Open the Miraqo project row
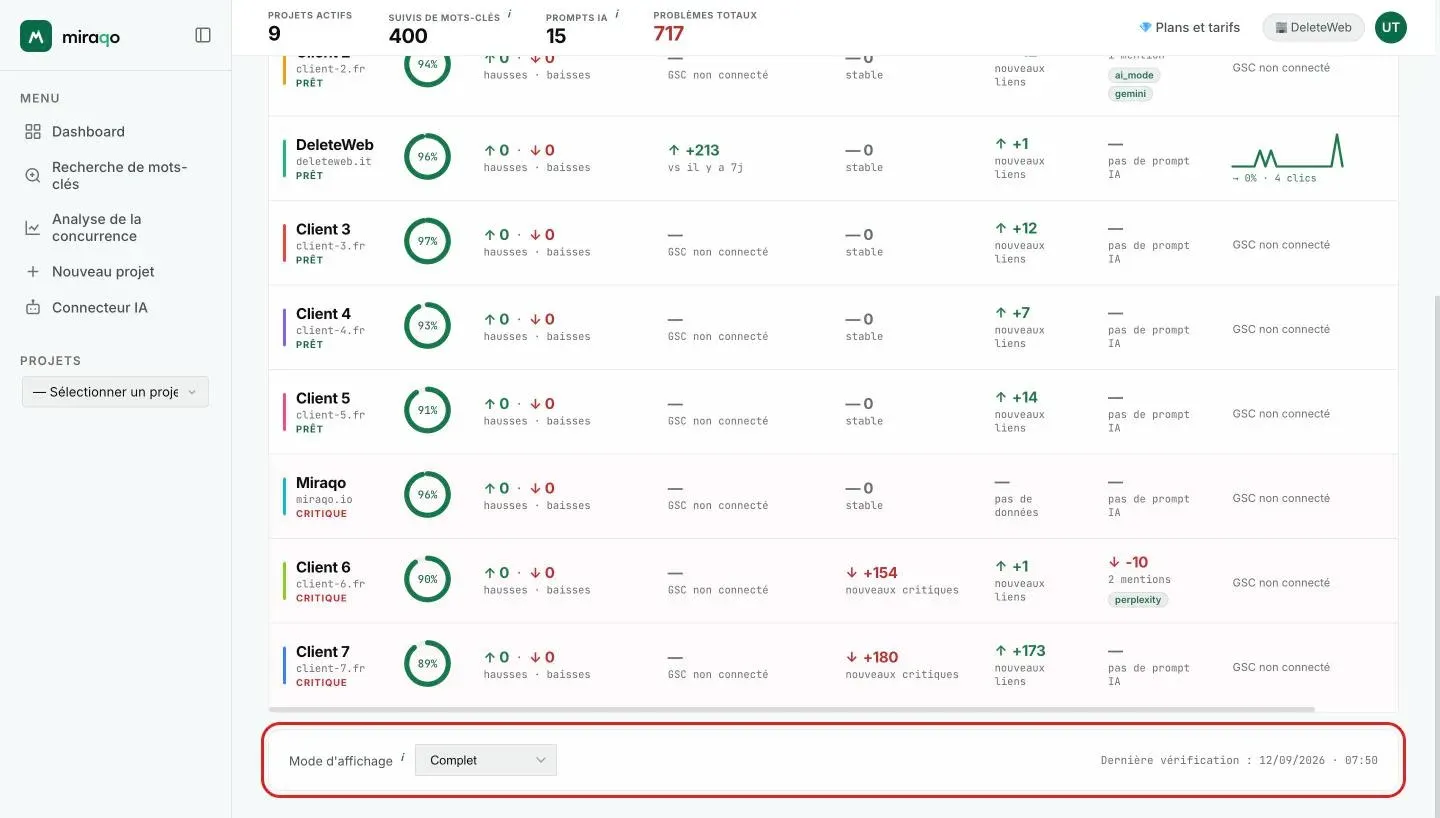This screenshot has height=818, width=1440. [321, 483]
